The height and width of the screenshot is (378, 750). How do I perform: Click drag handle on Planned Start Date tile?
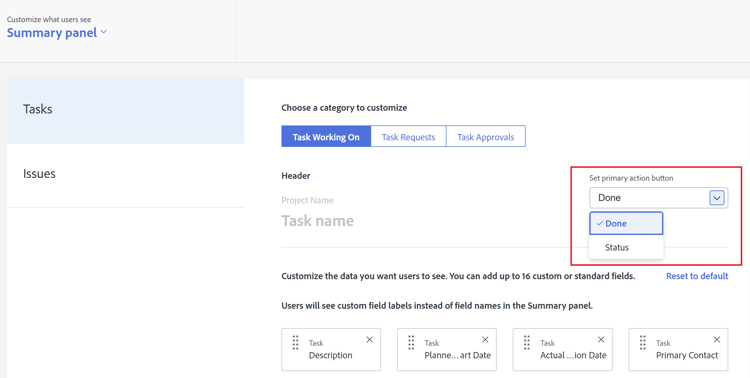coord(411,343)
